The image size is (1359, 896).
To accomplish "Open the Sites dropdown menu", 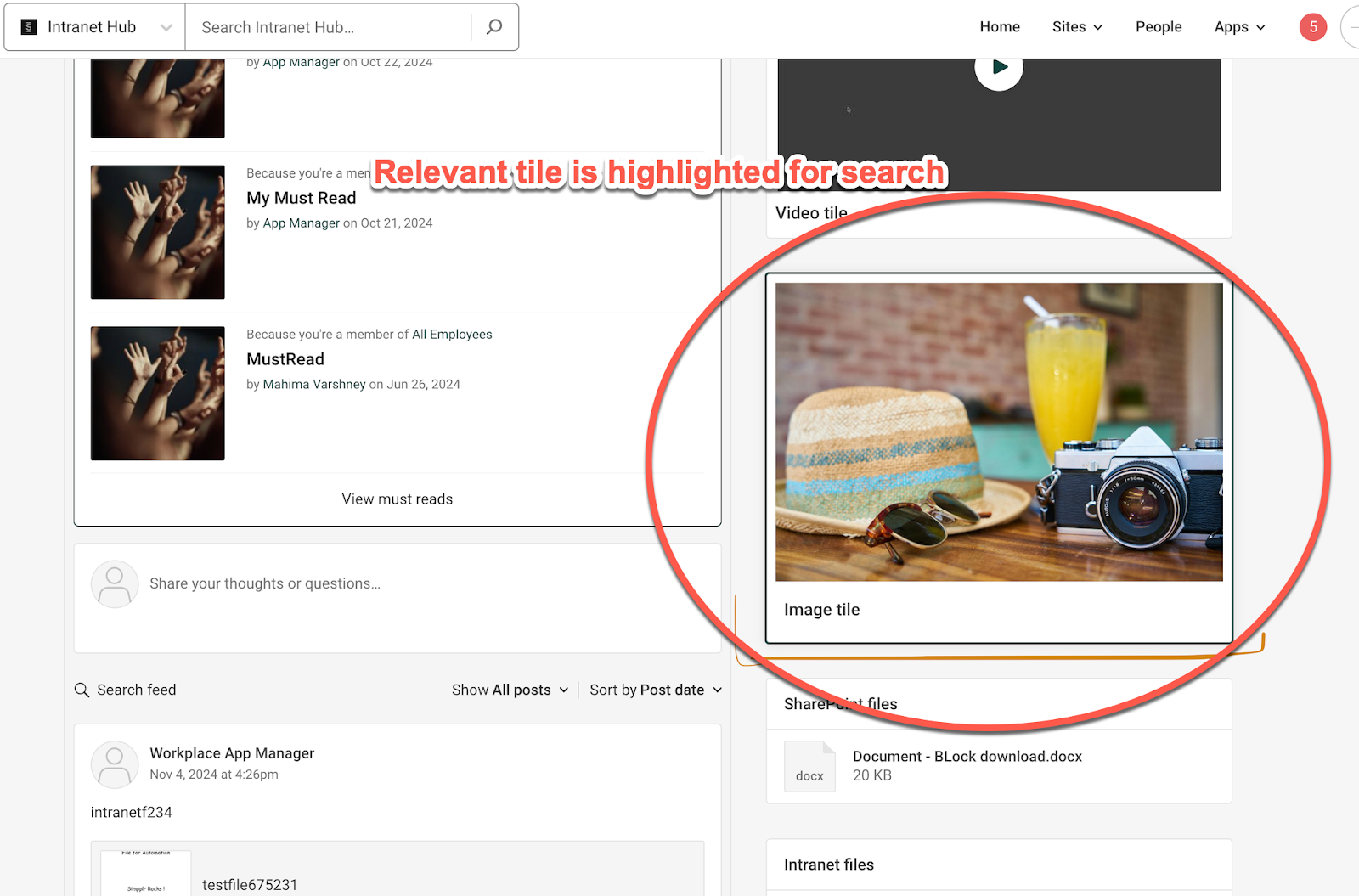I will click(1076, 27).
